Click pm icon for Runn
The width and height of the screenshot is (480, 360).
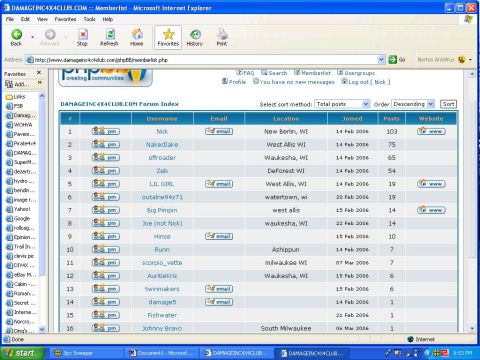[106, 249]
